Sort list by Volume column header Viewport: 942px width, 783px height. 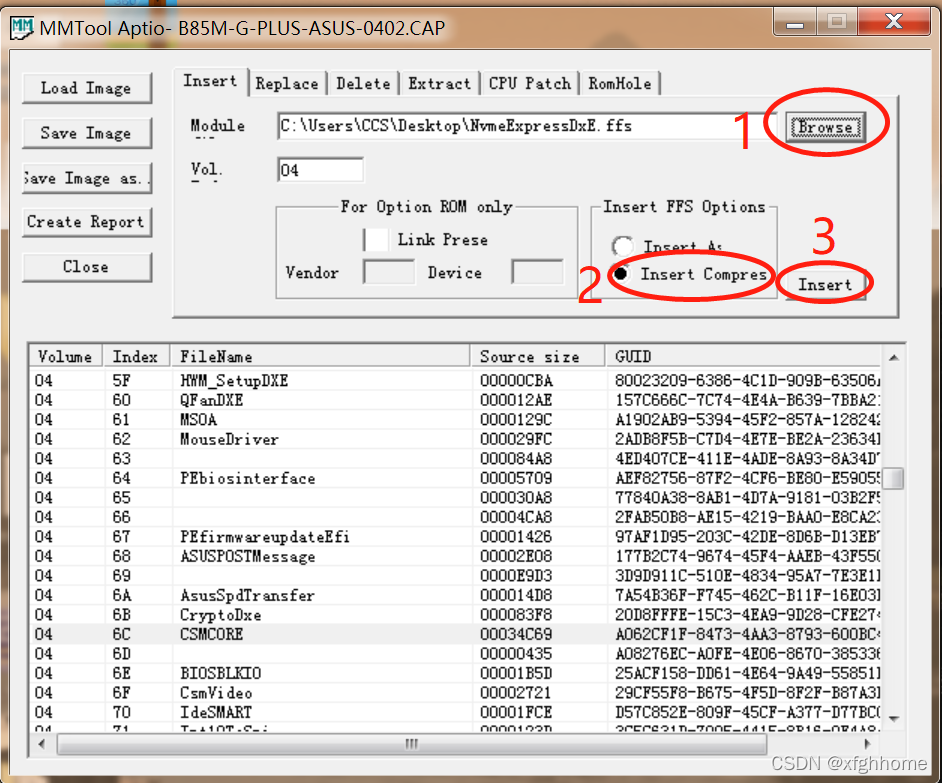(65, 356)
